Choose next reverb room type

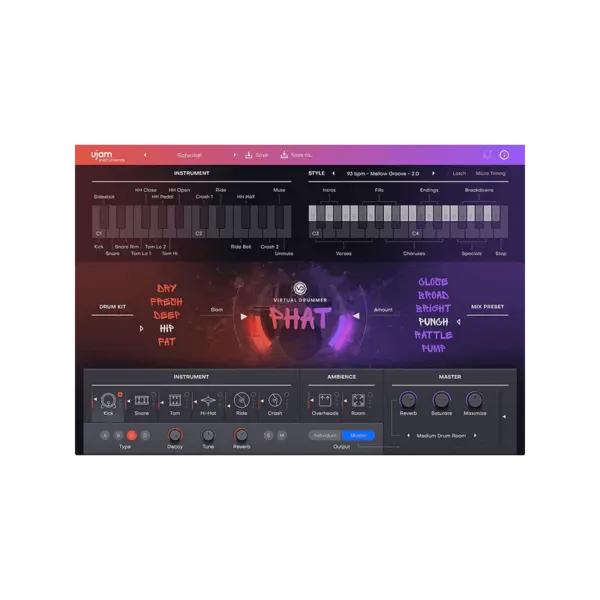(475, 435)
